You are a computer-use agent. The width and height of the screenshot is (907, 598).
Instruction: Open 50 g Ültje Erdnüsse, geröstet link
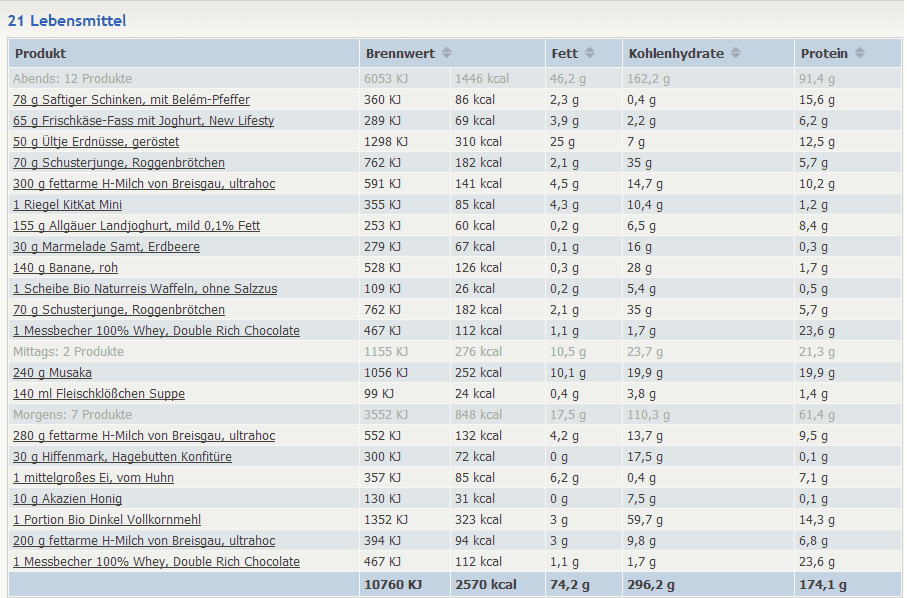(x=96, y=142)
